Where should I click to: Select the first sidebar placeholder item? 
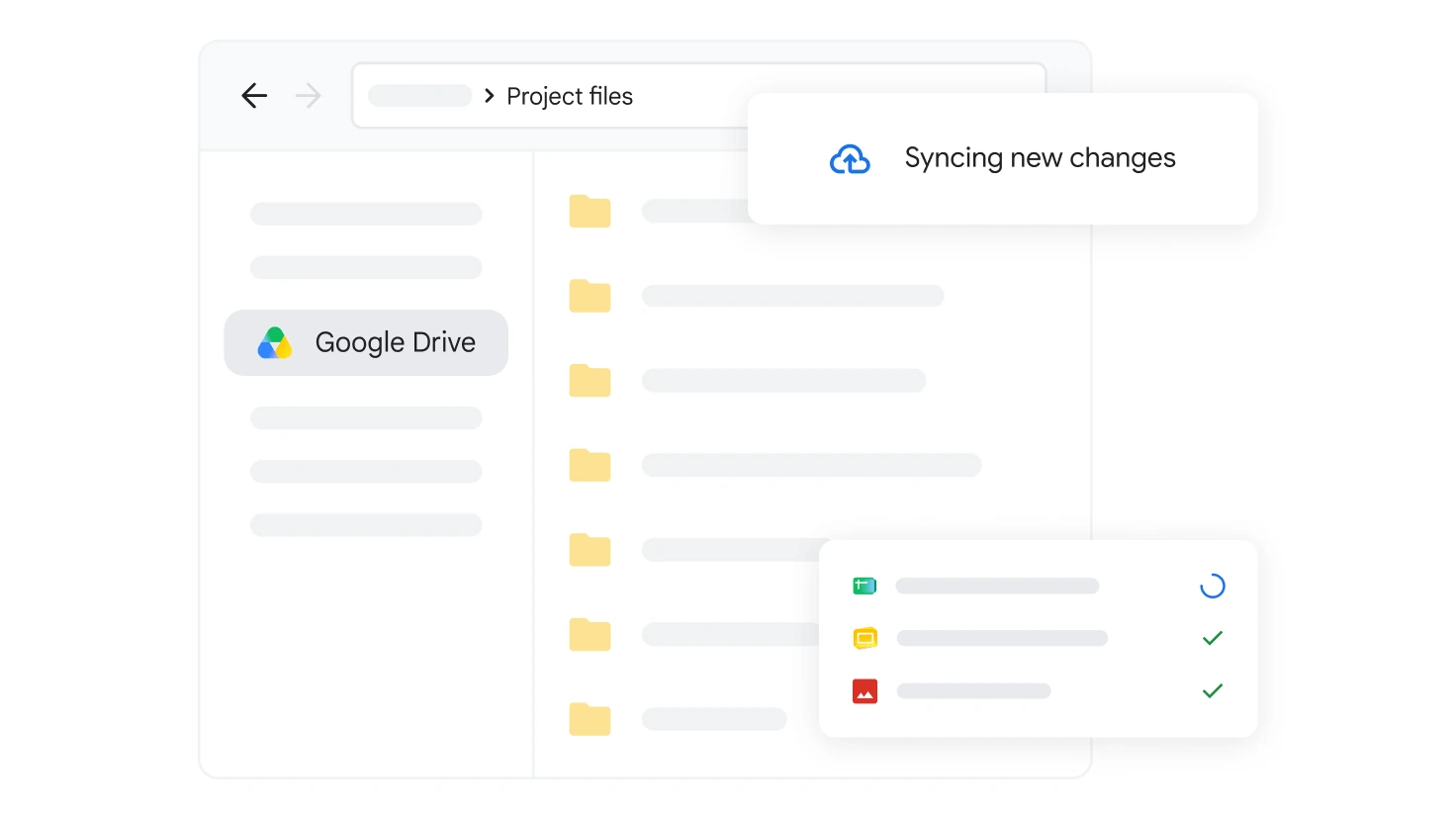click(x=366, y=214)
